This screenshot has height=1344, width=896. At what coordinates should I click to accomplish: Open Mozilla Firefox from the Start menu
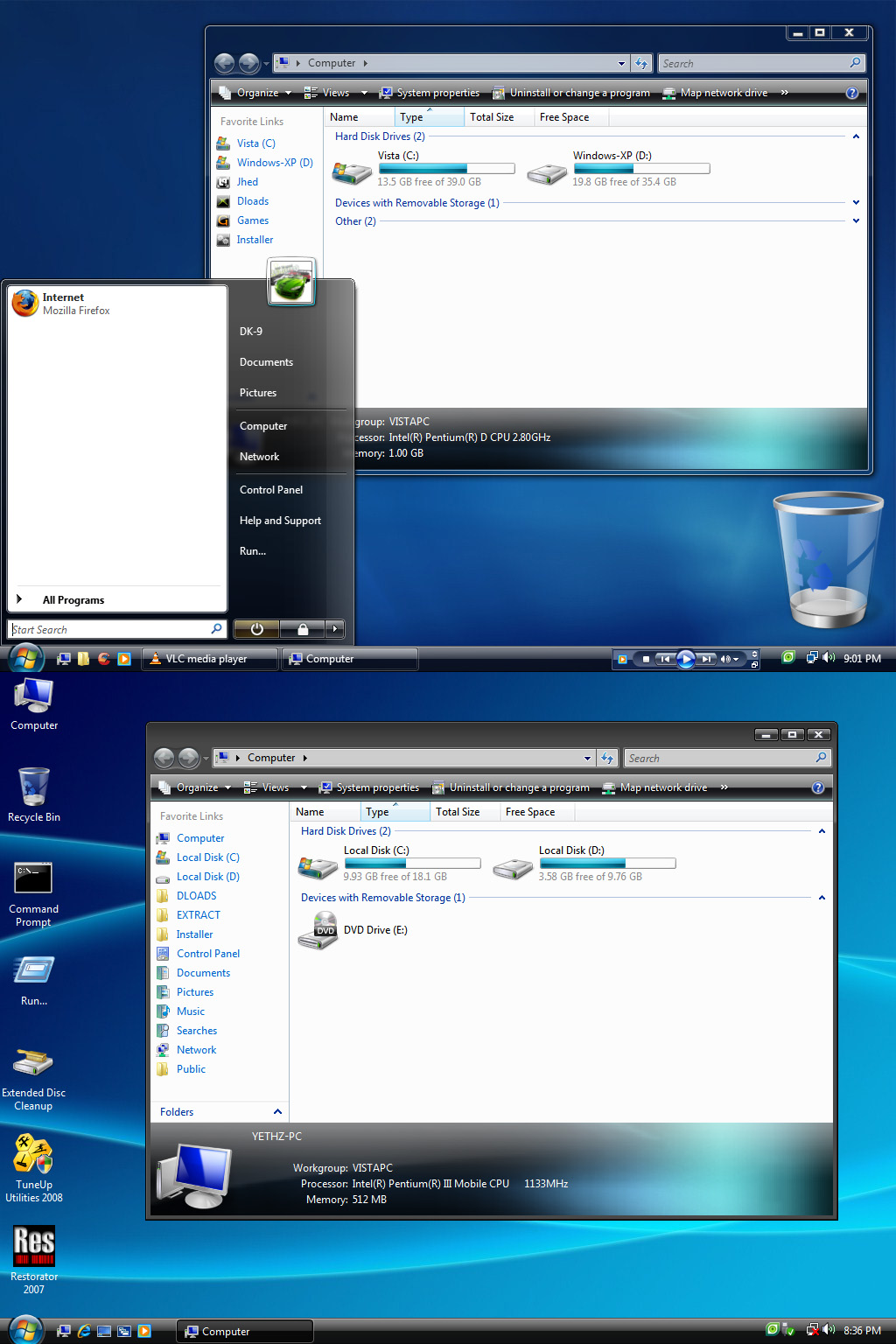61,304
